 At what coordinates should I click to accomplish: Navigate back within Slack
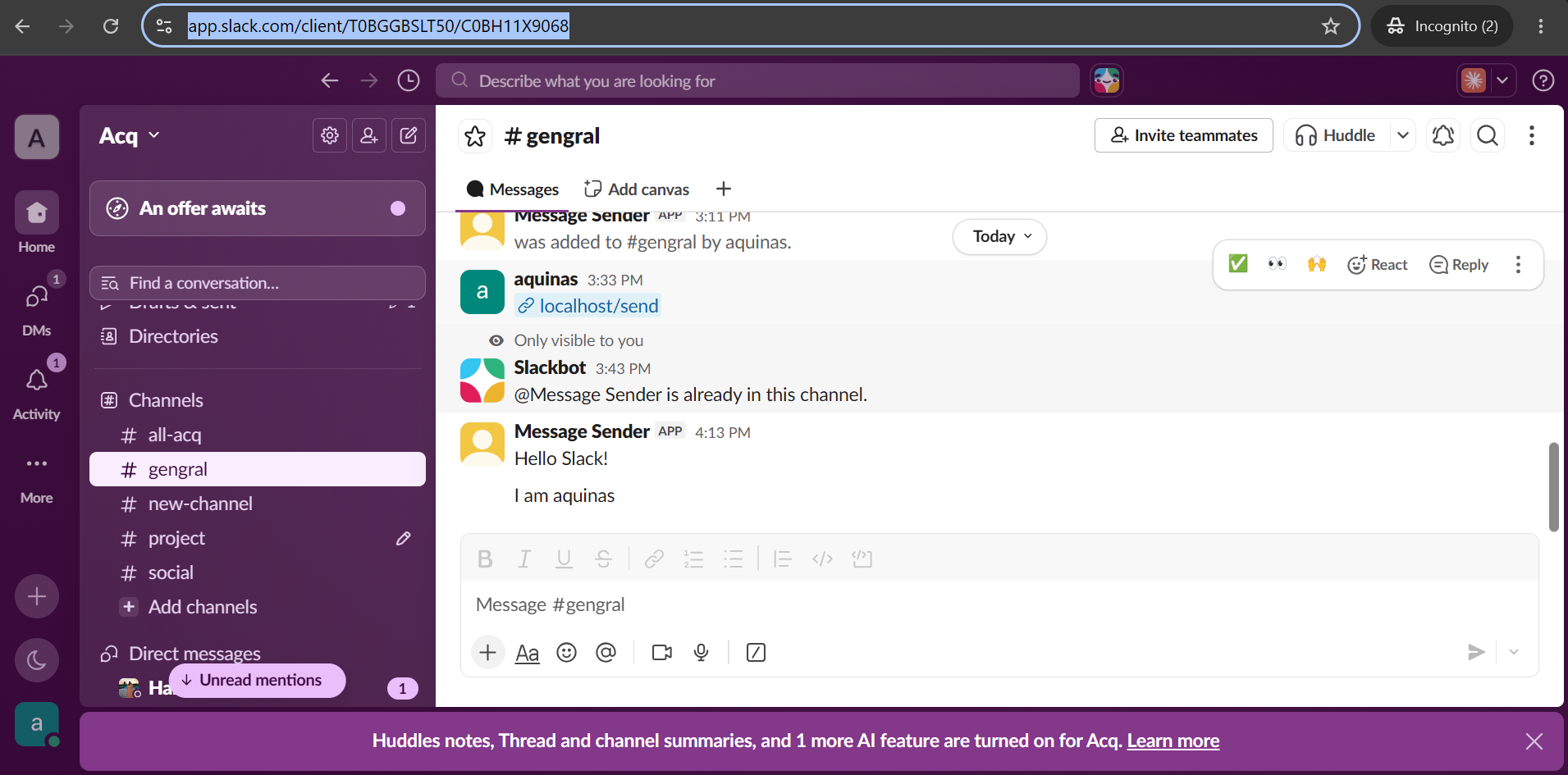330,80
